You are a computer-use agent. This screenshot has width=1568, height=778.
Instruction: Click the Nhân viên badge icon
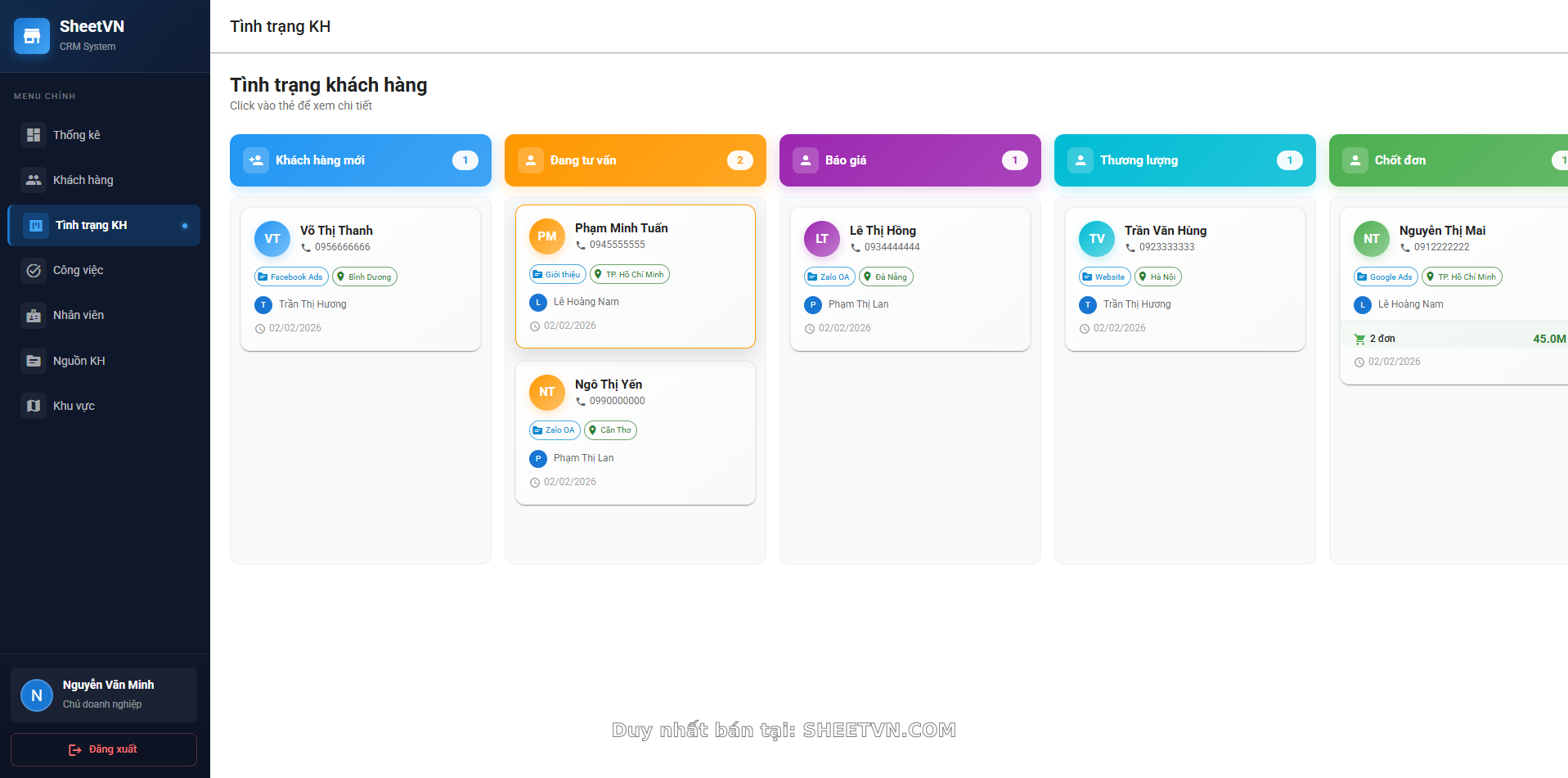[x=34, y=315]
